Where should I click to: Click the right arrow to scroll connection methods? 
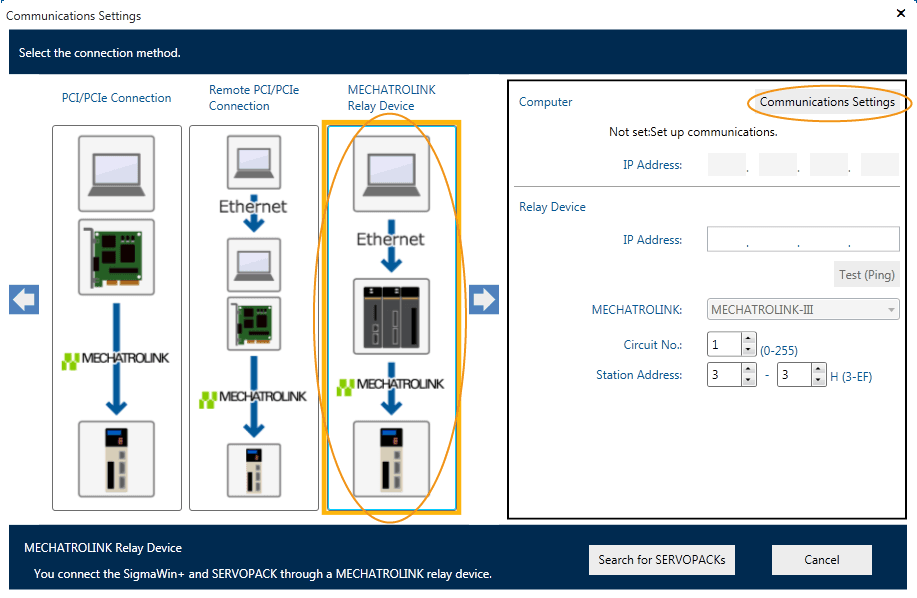(484, 299)
